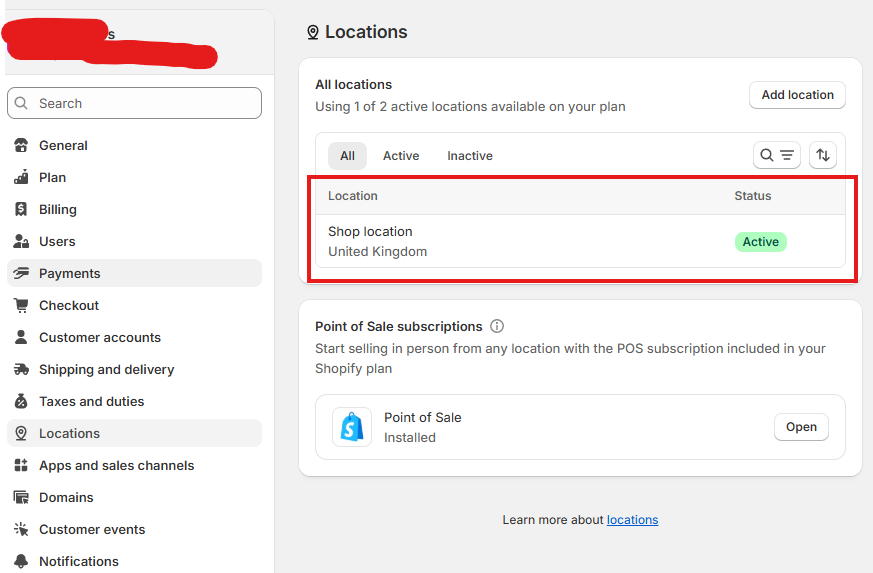This screenshot has width=873, height=573.
Task: Click the Point of Sale Shopify bag icon
Action: [352, 427]
